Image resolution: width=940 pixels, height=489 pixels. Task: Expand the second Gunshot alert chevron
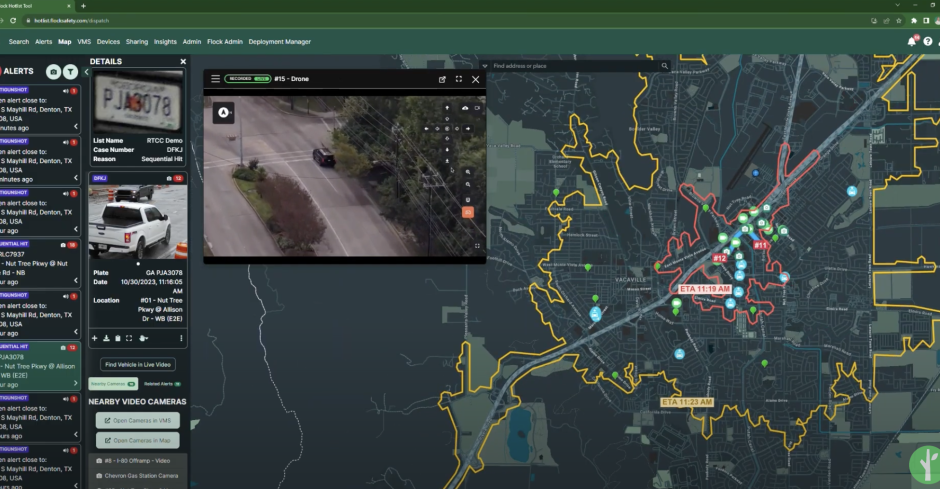[76, 177]
